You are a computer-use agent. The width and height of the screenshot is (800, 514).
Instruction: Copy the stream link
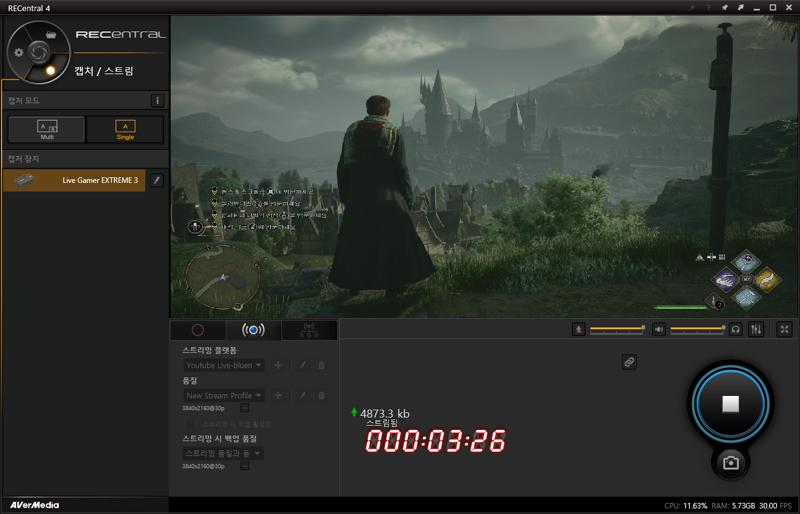point(629,362)
